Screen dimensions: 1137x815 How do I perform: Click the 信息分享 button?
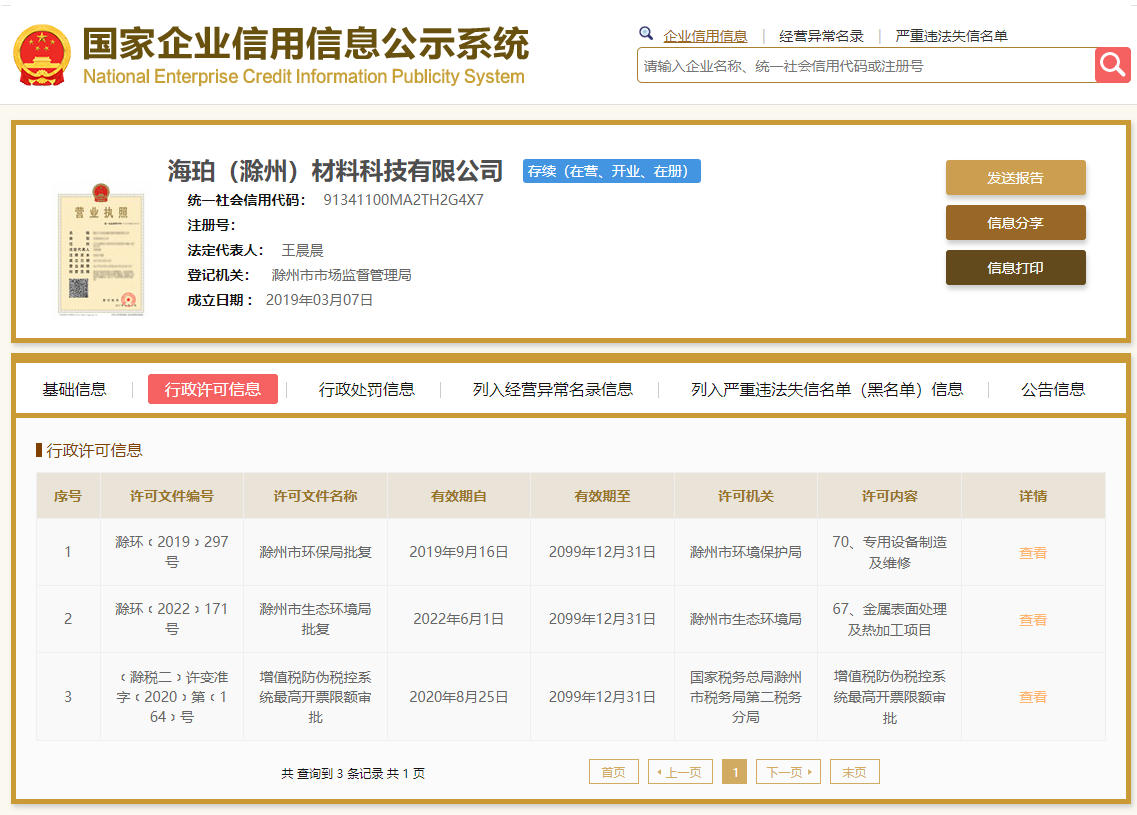click(1015, 223)
